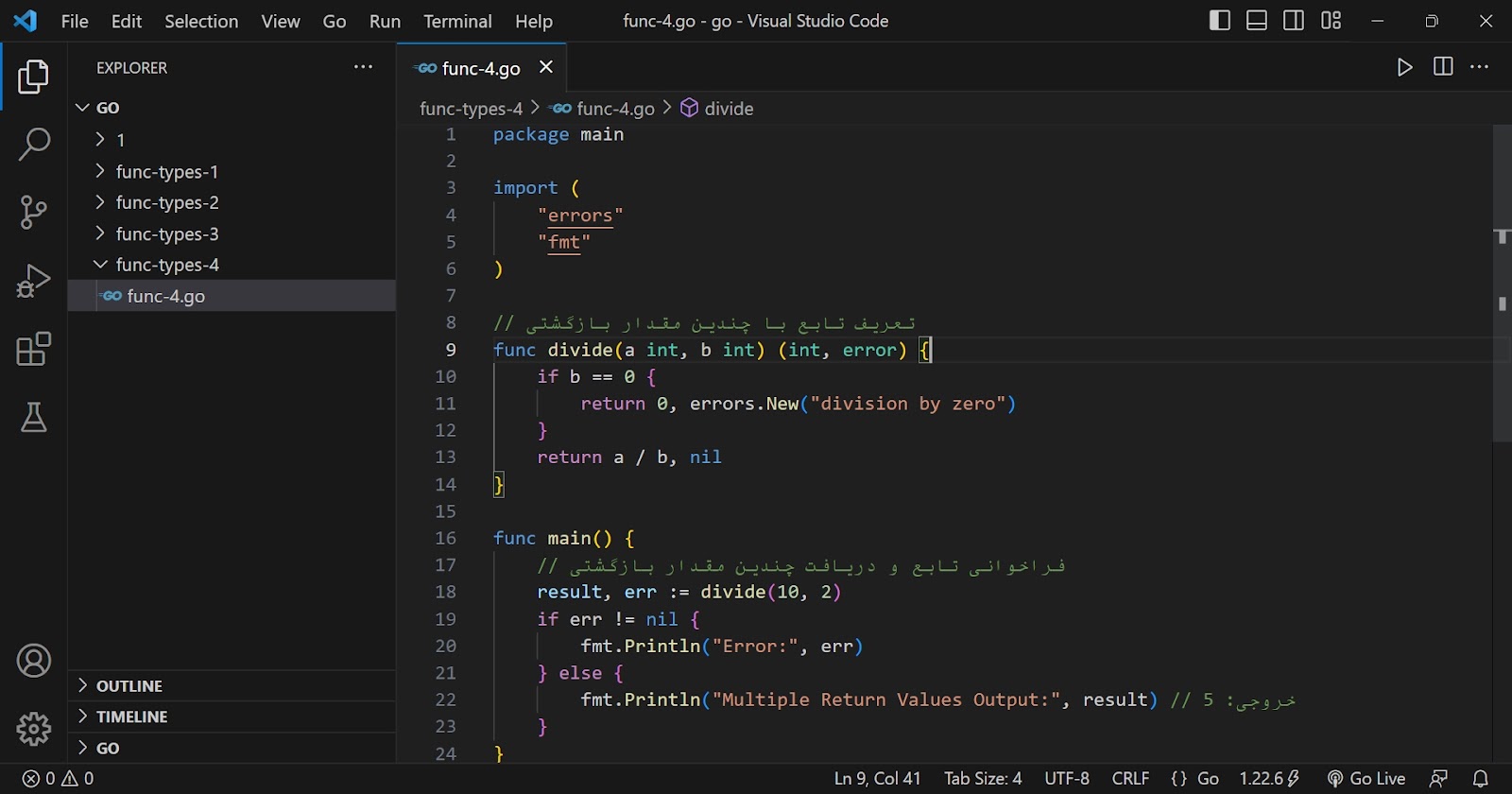Open the Manage gear icon
The width and height of the screenshot is (1512, 794).
click(33, 729)
